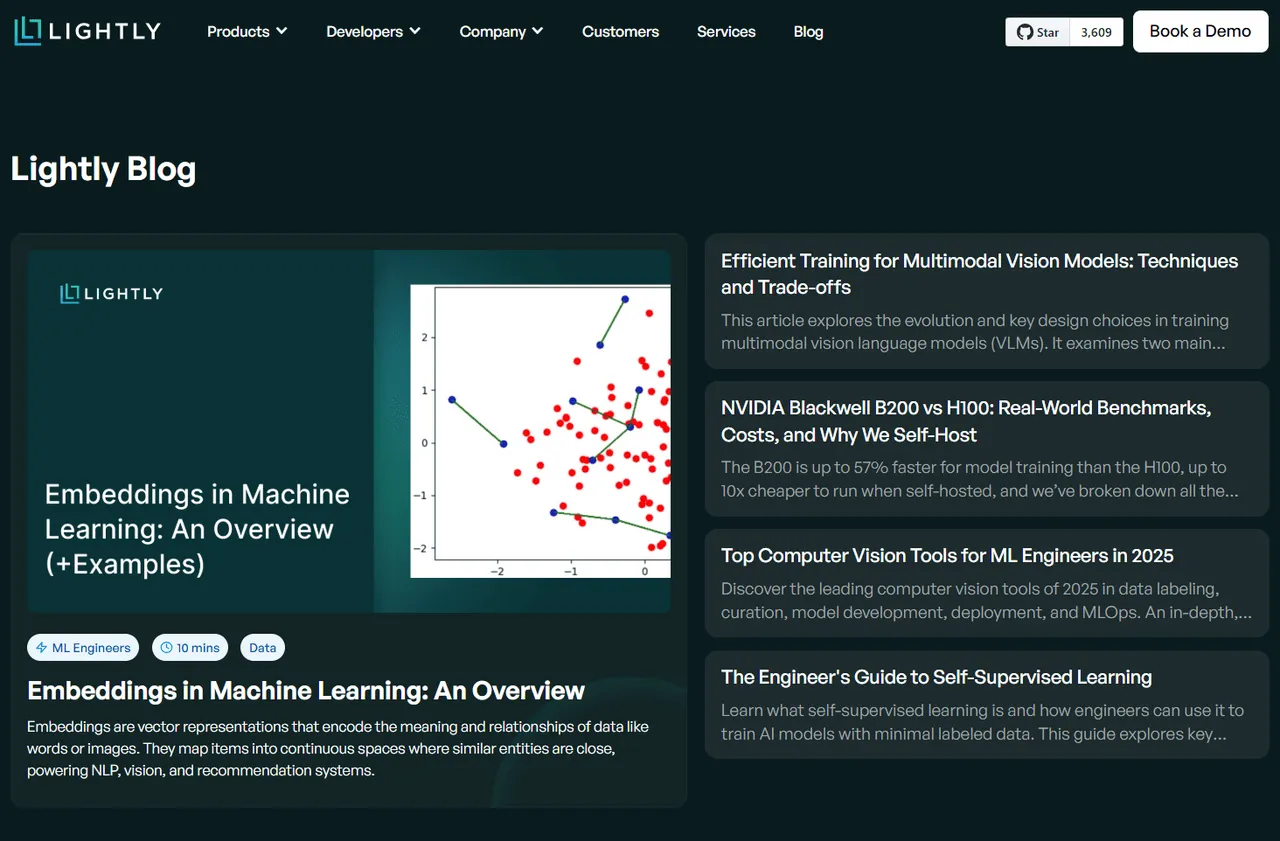The height and width of the screenshot is (841, 1280).
Task: Click the GitHub Star button
Action: 1038,32
